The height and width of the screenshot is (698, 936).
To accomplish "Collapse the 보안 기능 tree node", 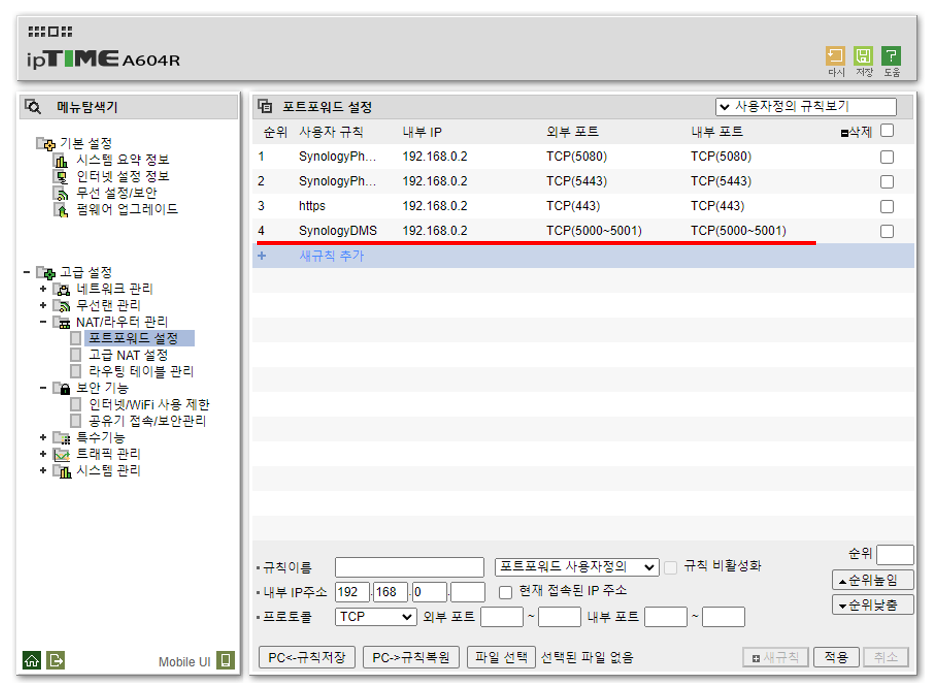I will coord(43,388).
